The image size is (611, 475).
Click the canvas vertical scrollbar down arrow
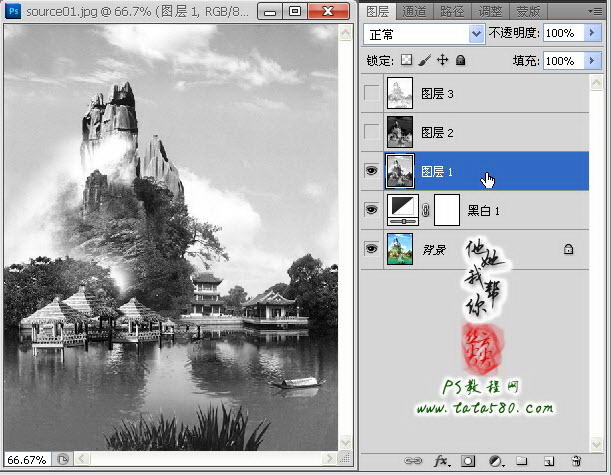tap(345, 443)
